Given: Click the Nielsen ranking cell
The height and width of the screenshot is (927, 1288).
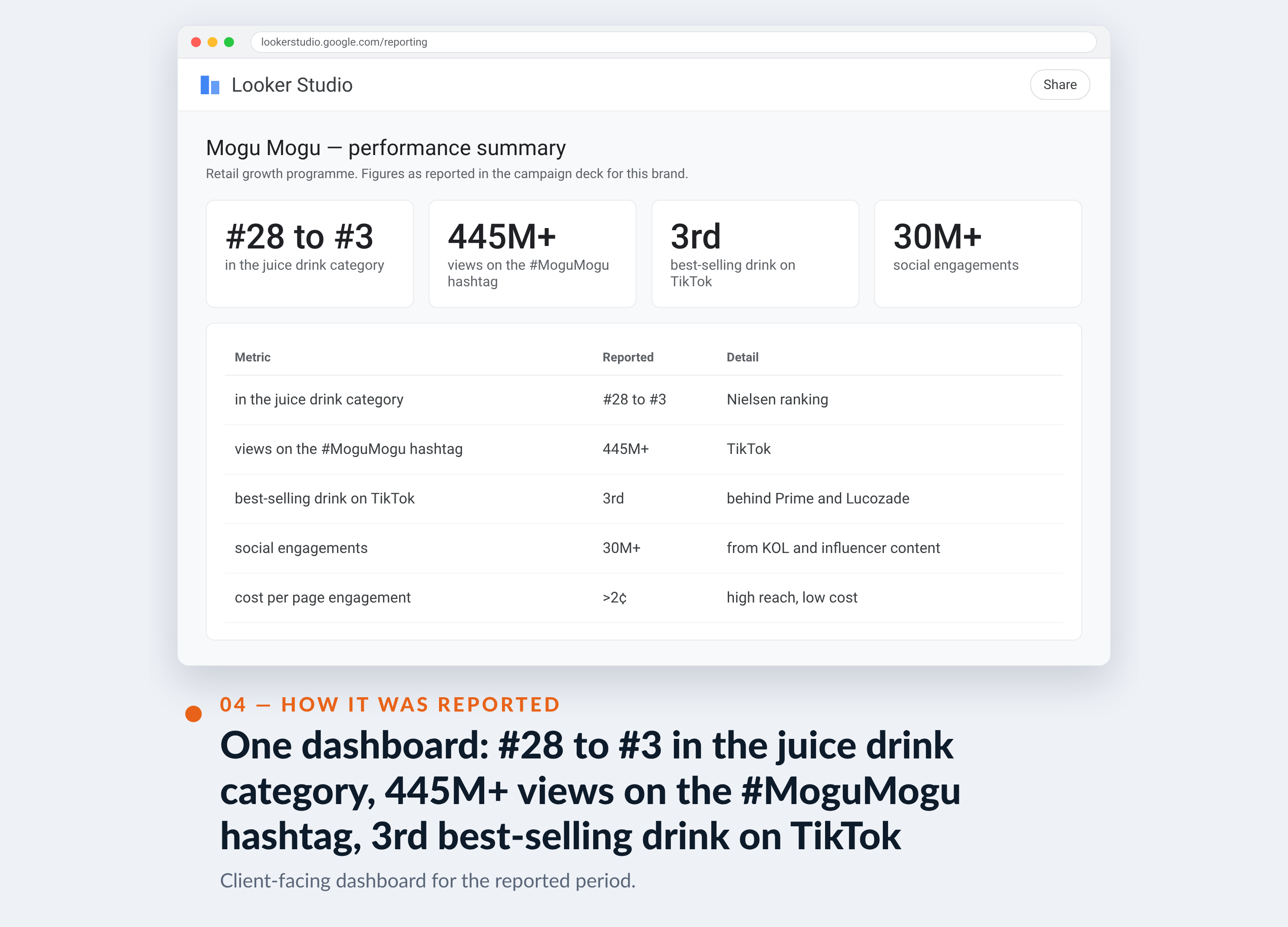Looking at the screenshot, I should coord(777,400).
